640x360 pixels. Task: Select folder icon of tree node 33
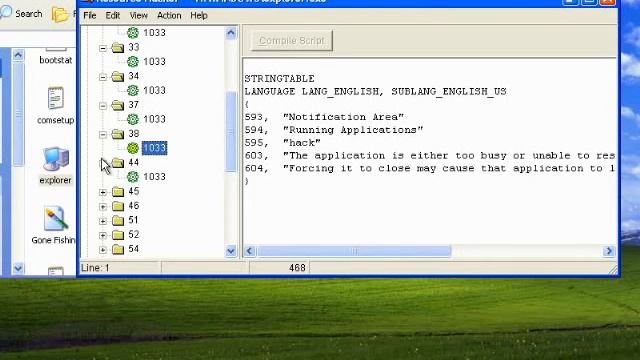118,47
